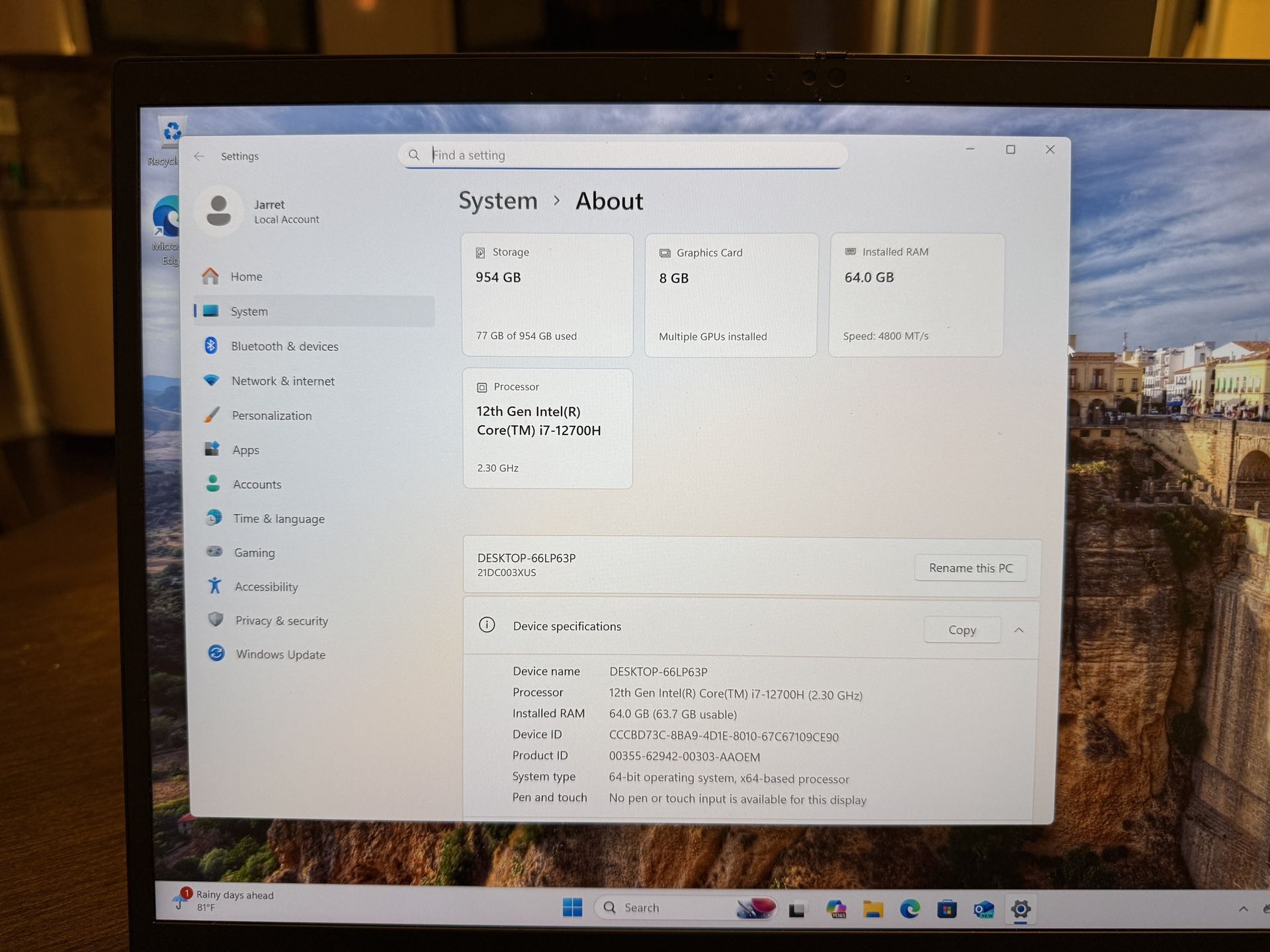Click the Gaming controller icon
Viewport: 1270px width, 952px height.
(x=214, y=551)
